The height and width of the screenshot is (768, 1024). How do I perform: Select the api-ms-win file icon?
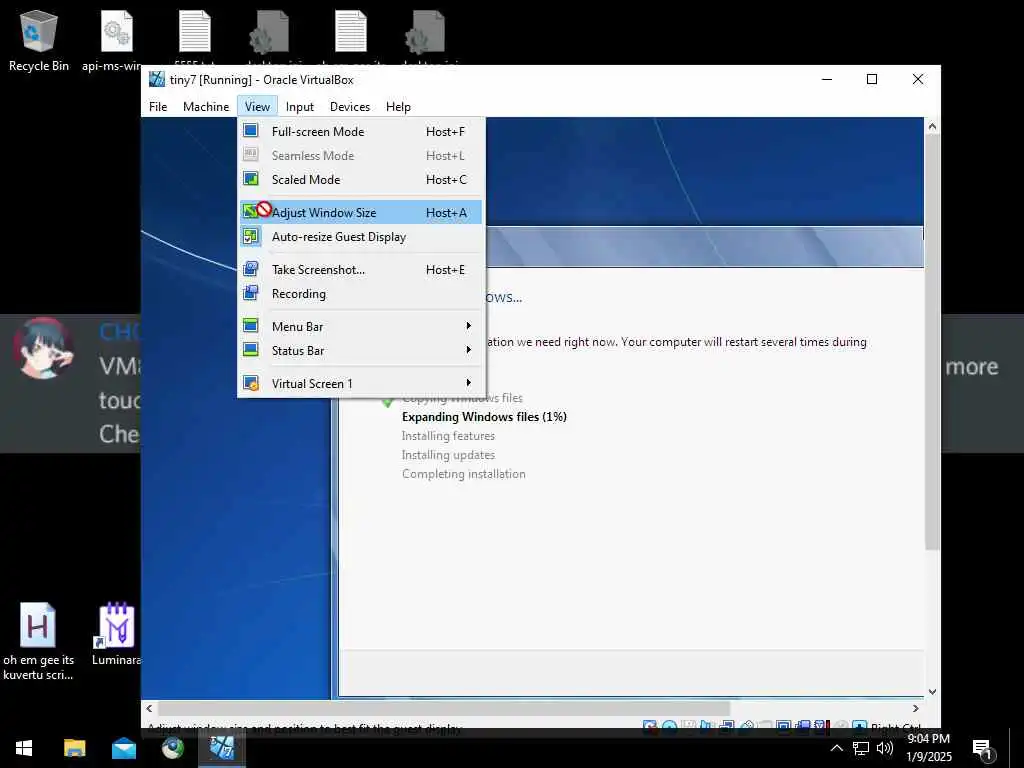[115, 40]
